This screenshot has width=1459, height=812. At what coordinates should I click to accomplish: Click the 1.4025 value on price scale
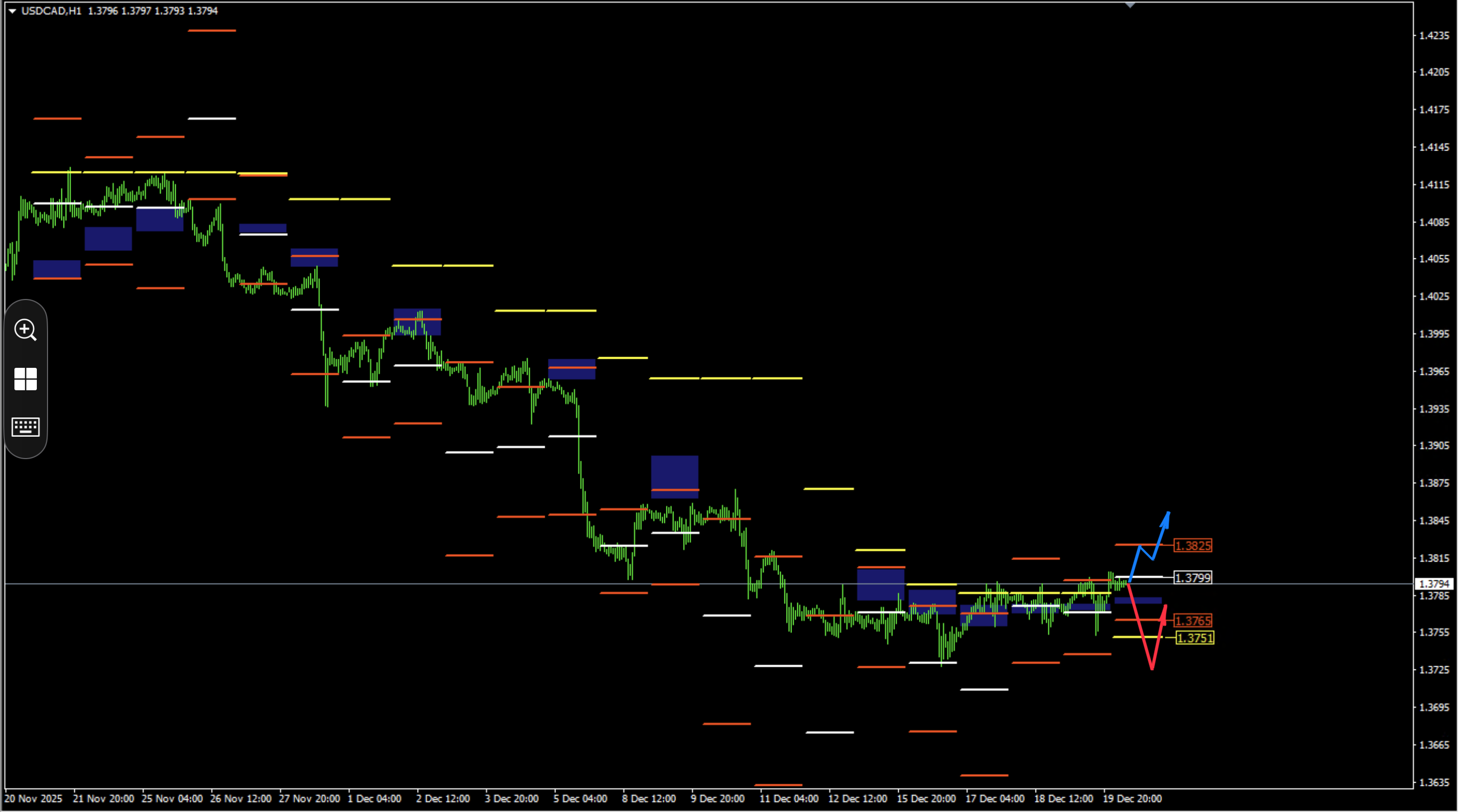(x=1434, y=296)
